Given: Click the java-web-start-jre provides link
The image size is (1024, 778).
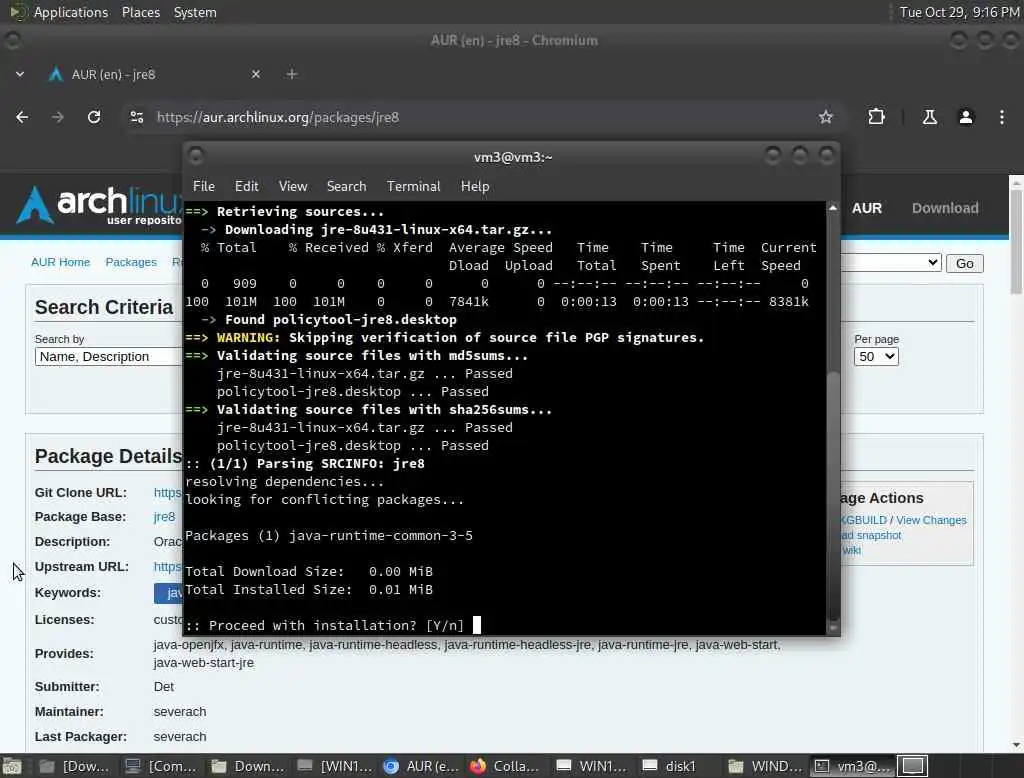Looking at the screenshot, I should 204,662.
